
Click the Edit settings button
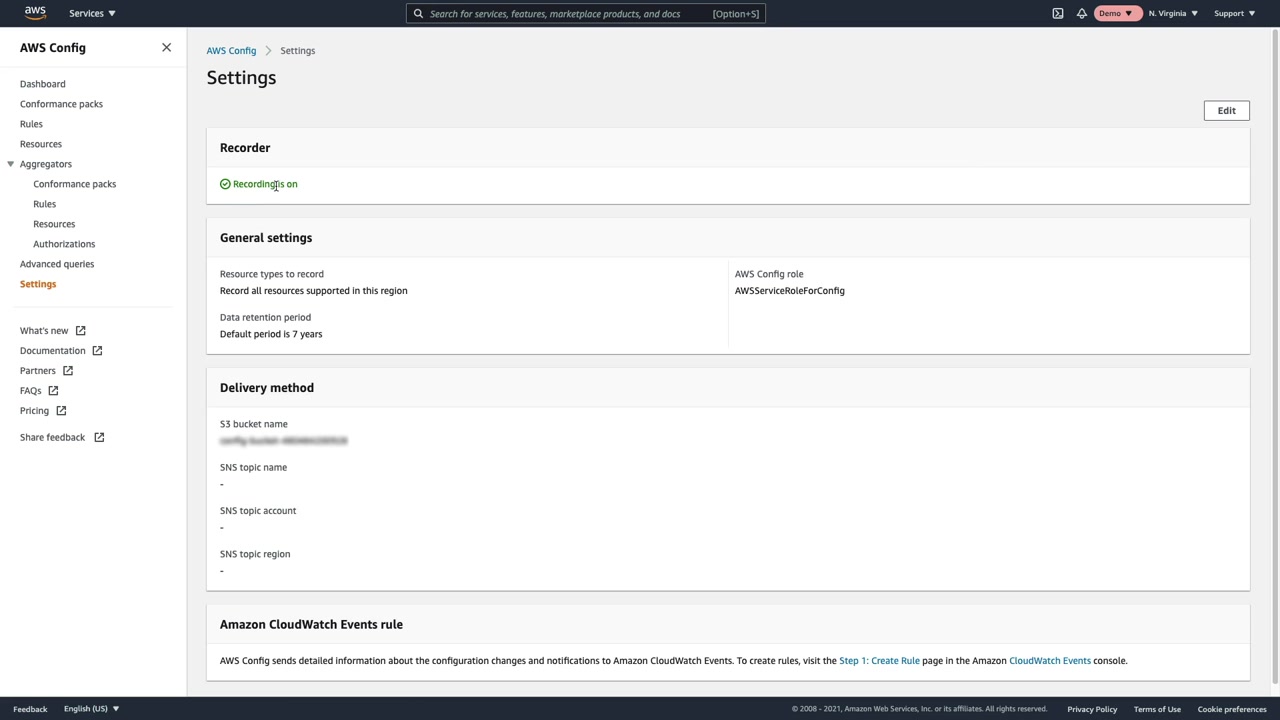(1226, 111)
